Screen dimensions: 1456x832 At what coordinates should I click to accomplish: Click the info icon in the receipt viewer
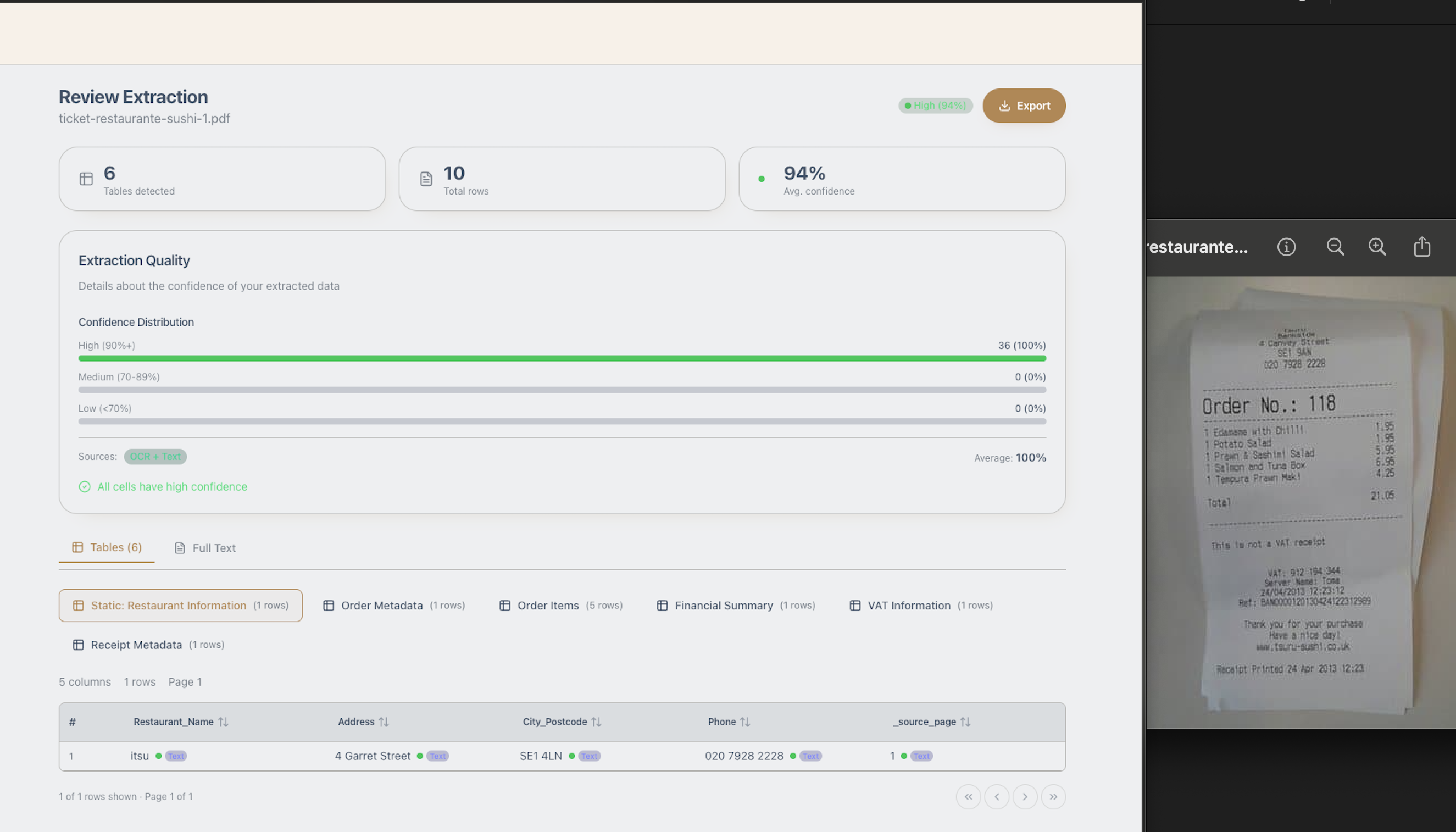coord(1286,246)
